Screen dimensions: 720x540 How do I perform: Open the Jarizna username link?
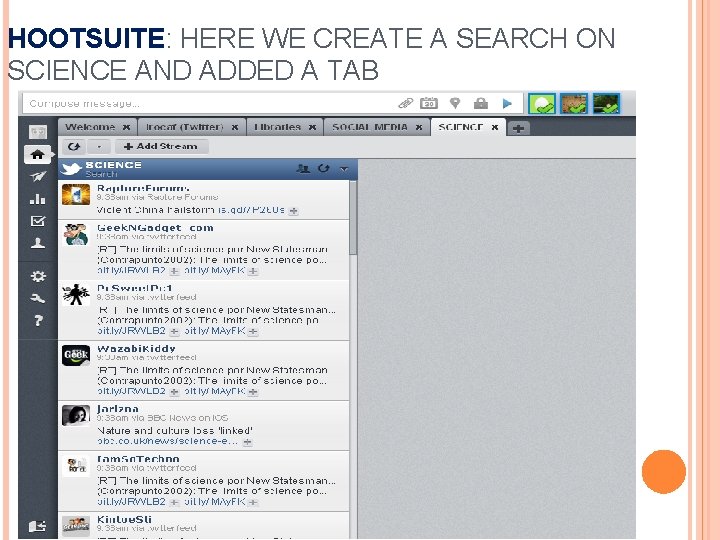click(118, 409)
